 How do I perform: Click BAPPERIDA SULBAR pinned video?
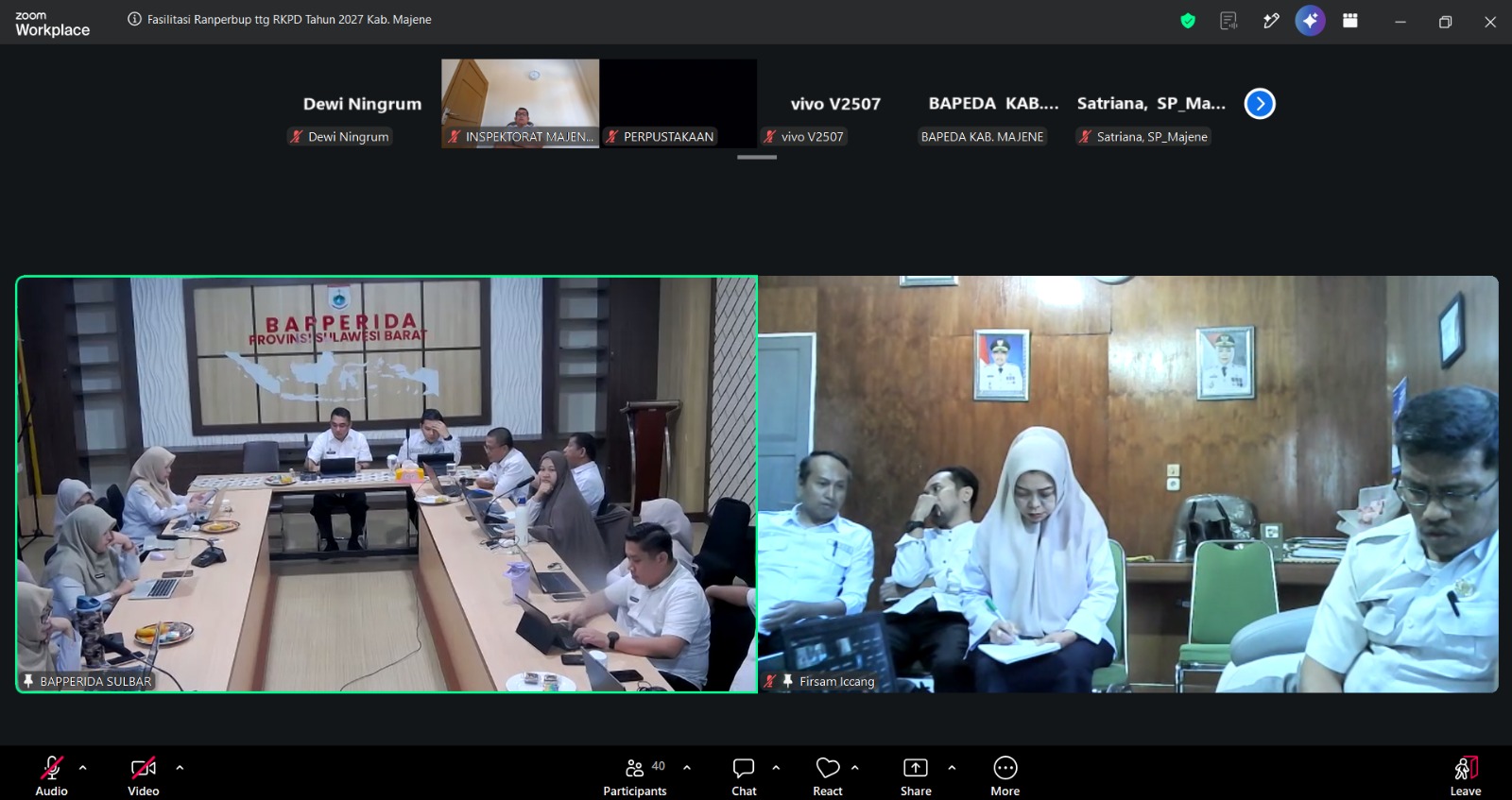[x=387, y=485]
